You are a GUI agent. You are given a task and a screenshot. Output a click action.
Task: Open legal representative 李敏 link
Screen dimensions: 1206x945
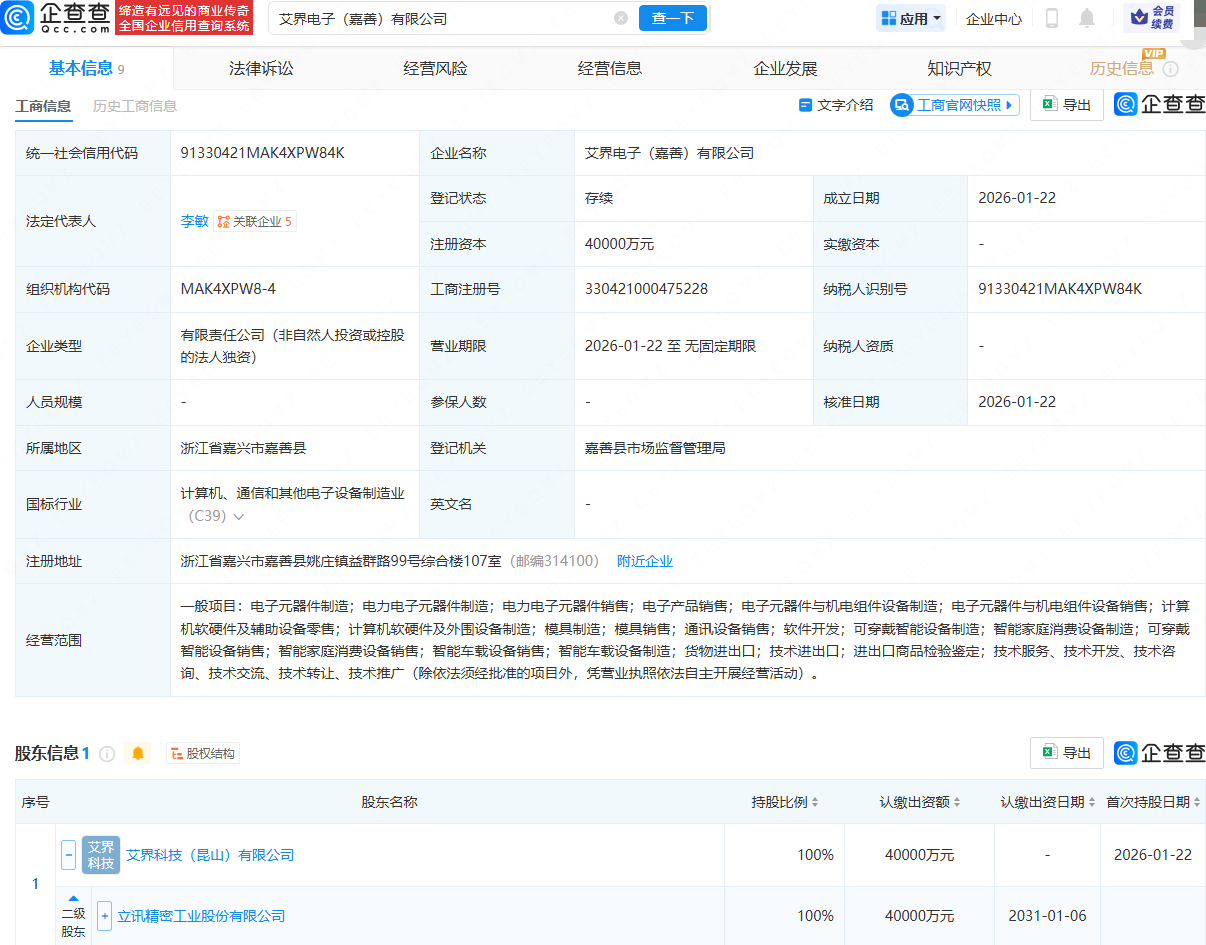pos(194,221)
